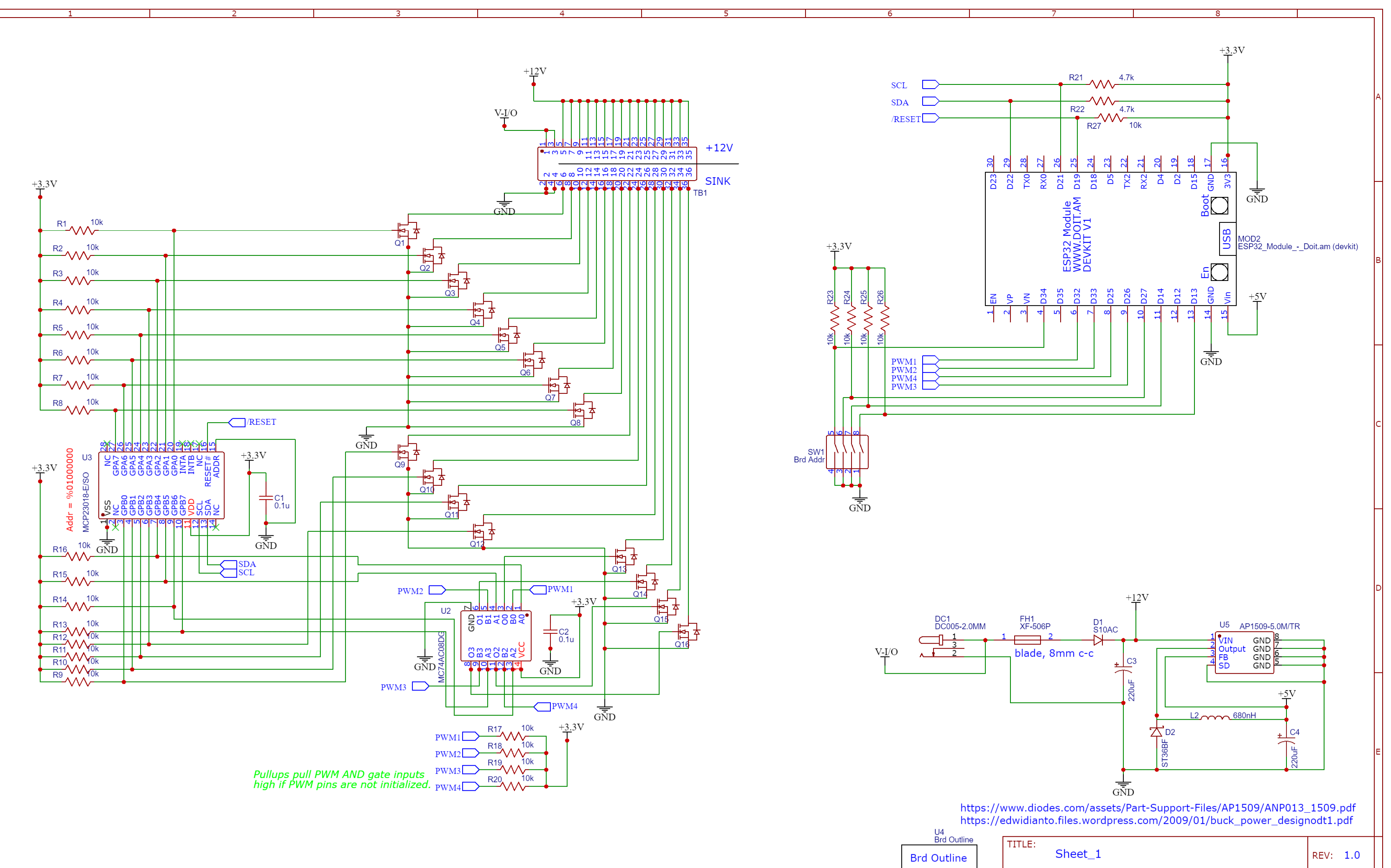Click vertical resistor R23 symbol
This screenshot has width=1391, height=868.
click(835, 317)
